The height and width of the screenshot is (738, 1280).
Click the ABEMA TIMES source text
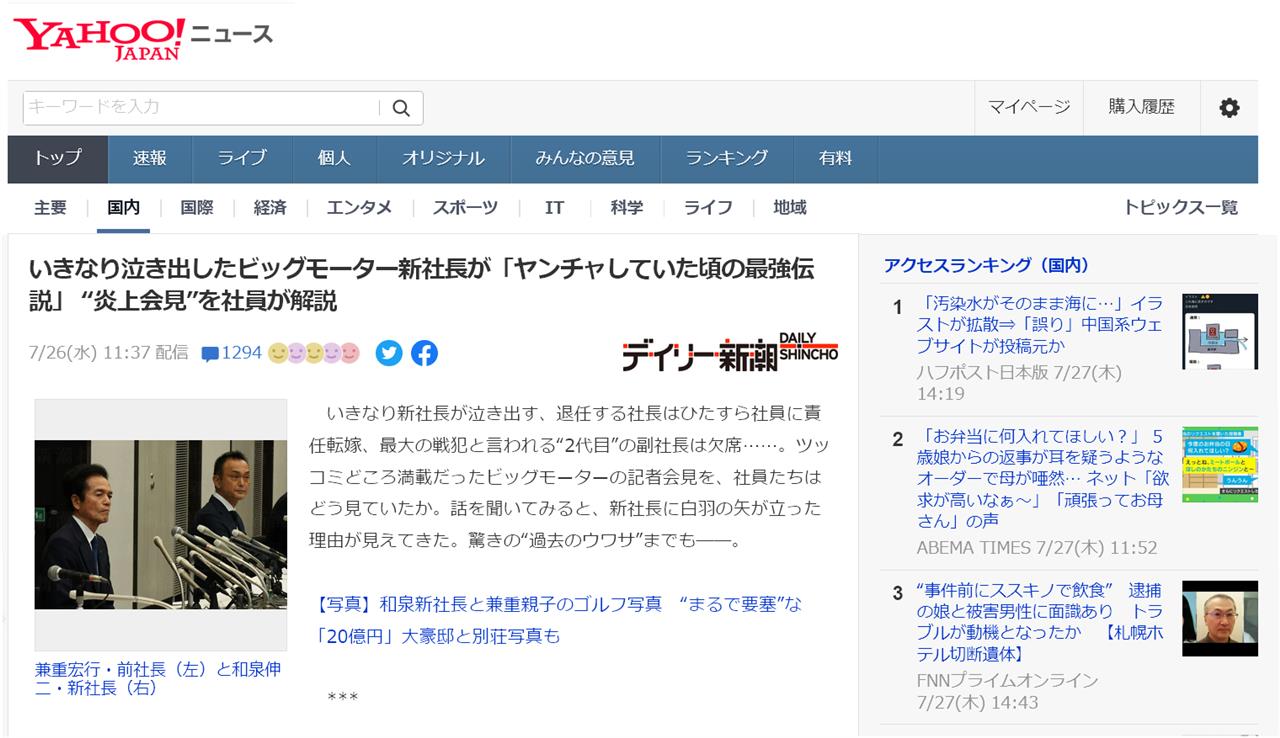click(x=974, y=548)
